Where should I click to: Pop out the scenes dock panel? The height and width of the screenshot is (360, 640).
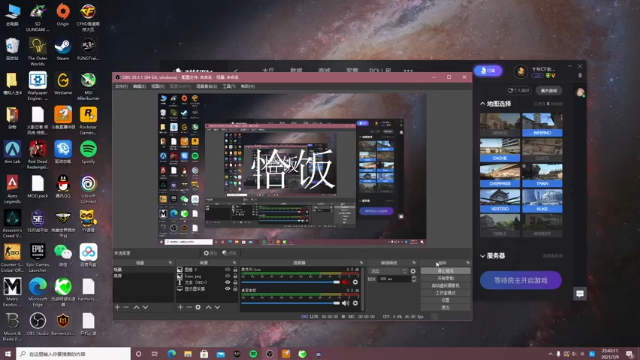tap(170, 262)
